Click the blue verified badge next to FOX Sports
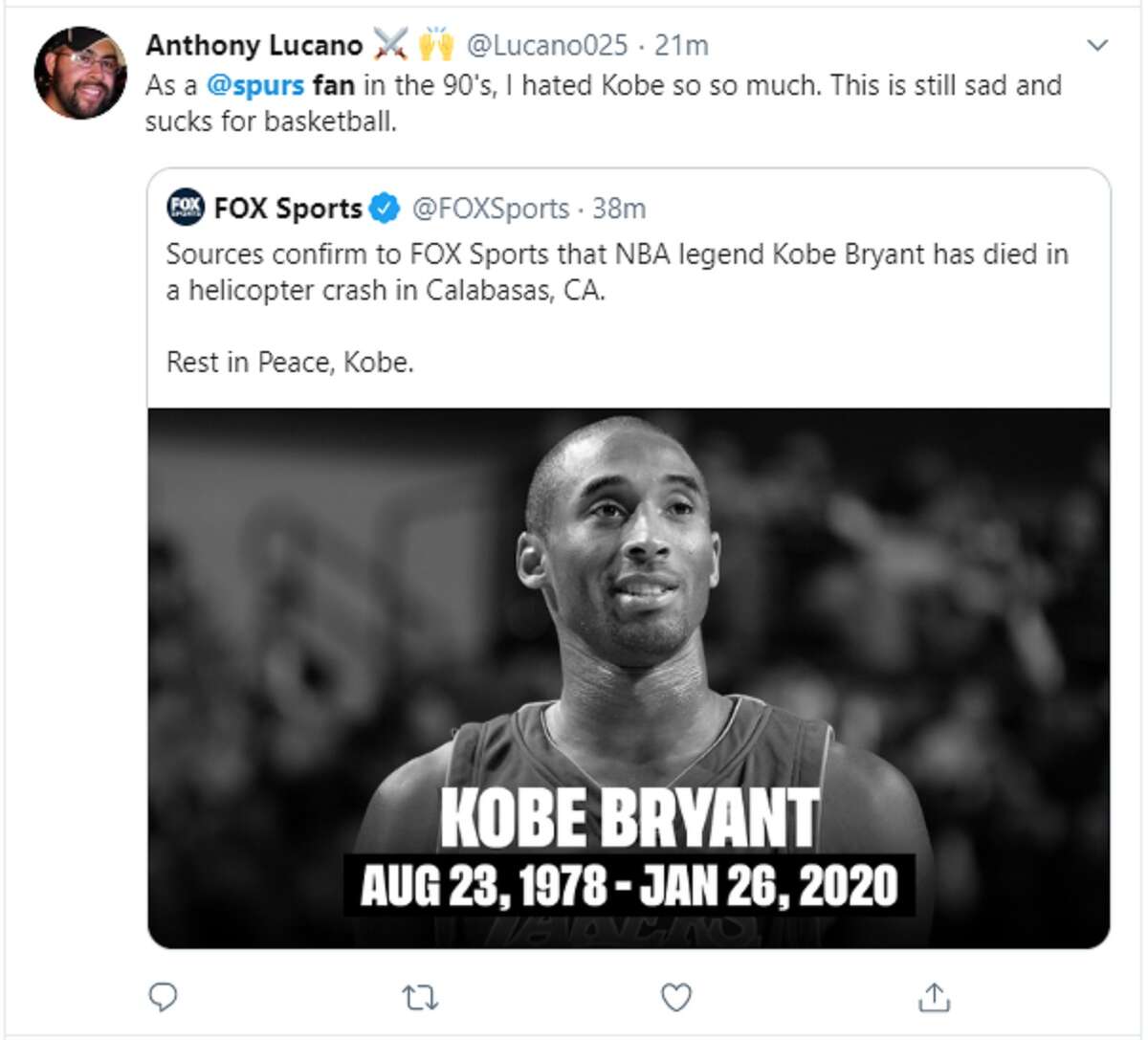Image resolution: width=1148 pixels, height=1040 pixels. (382, 207)
